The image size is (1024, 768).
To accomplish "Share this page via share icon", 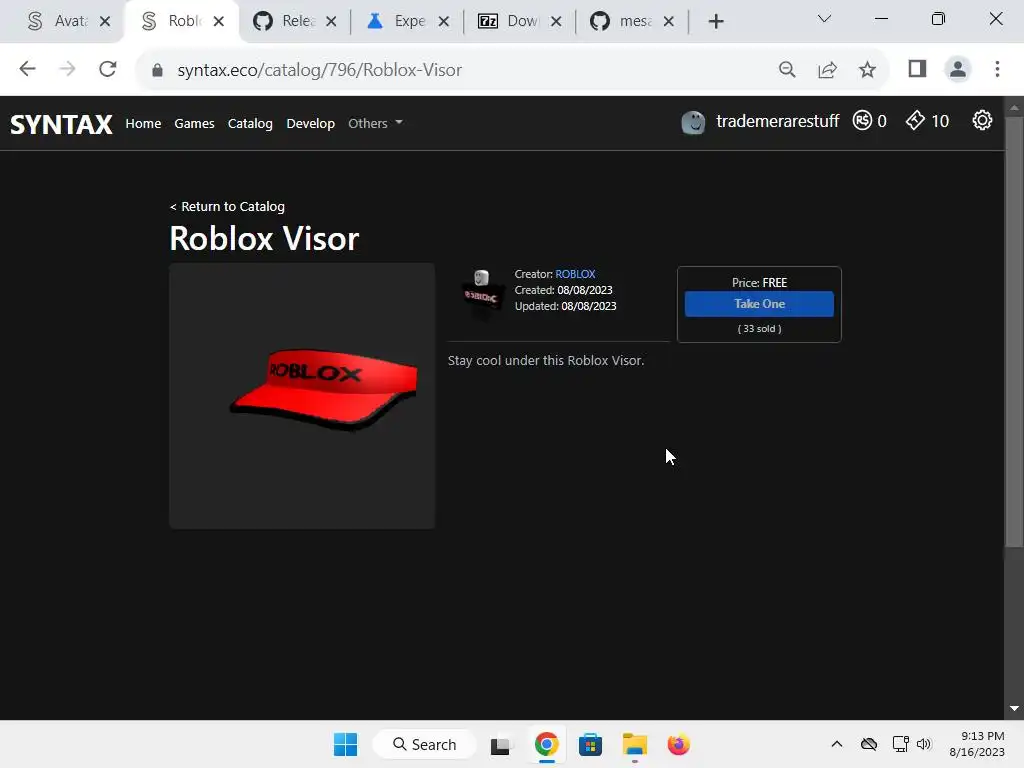I will tap(827, 69).
